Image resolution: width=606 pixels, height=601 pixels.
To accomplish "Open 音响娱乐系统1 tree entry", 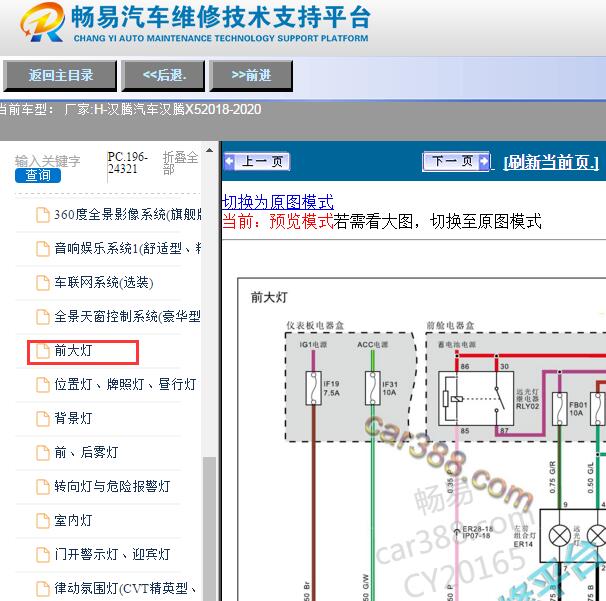I will point(128,249).
